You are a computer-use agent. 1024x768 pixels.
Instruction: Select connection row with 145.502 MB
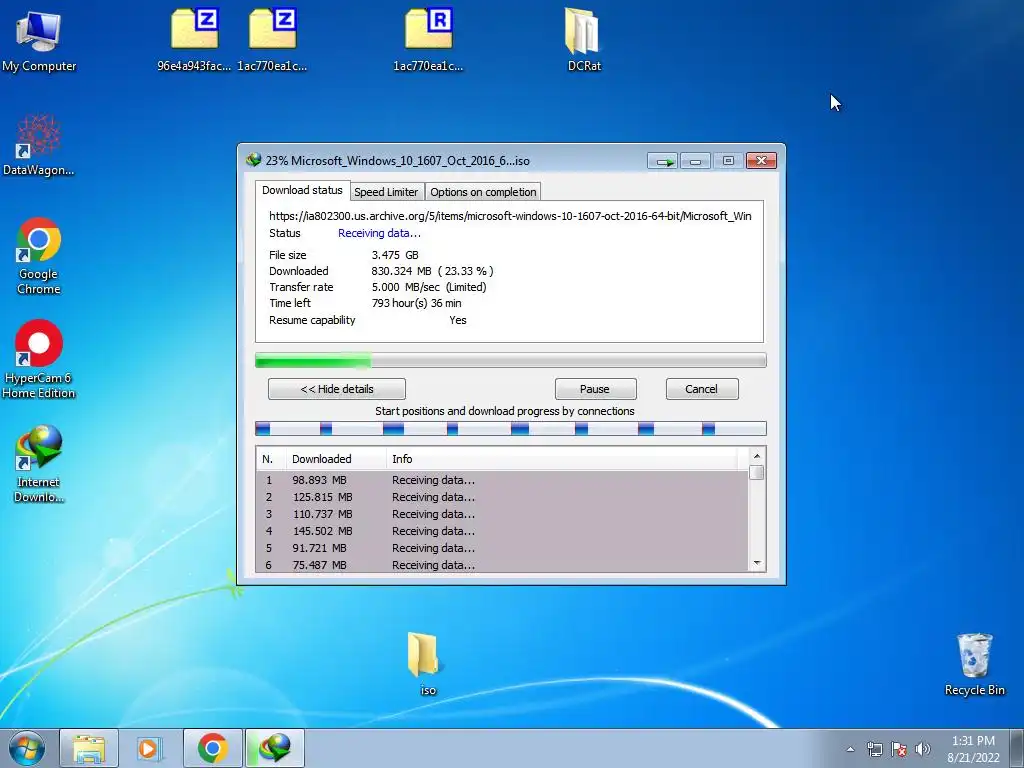[x=502, y=531]
